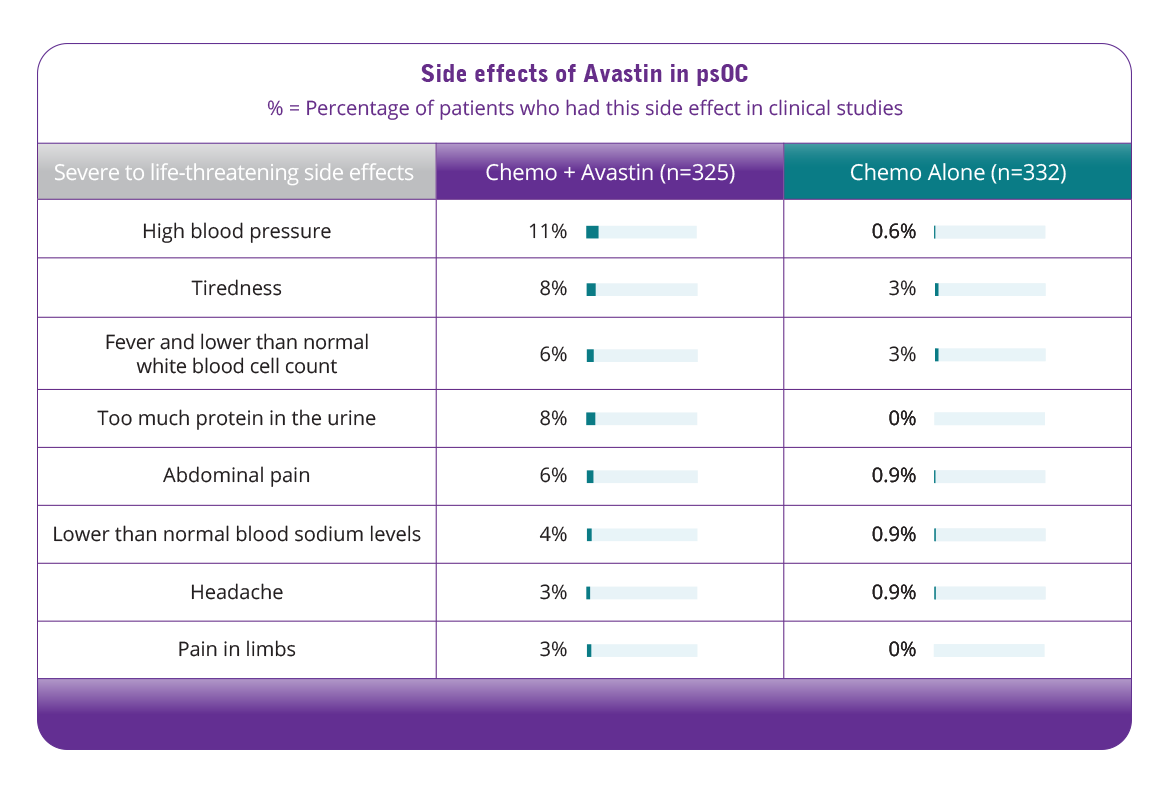
Task: Select the Chemo Alone (n=332) header
Action: (957, 172)
